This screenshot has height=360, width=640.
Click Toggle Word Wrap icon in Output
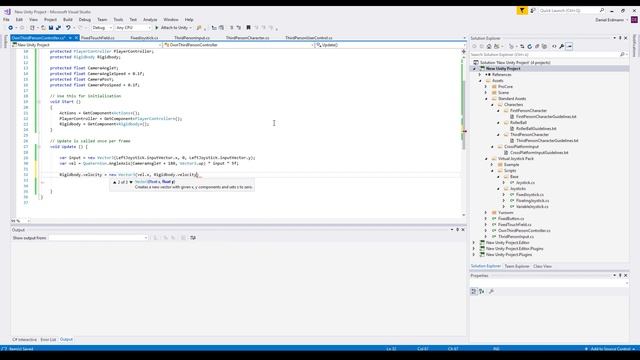[193, 238]
